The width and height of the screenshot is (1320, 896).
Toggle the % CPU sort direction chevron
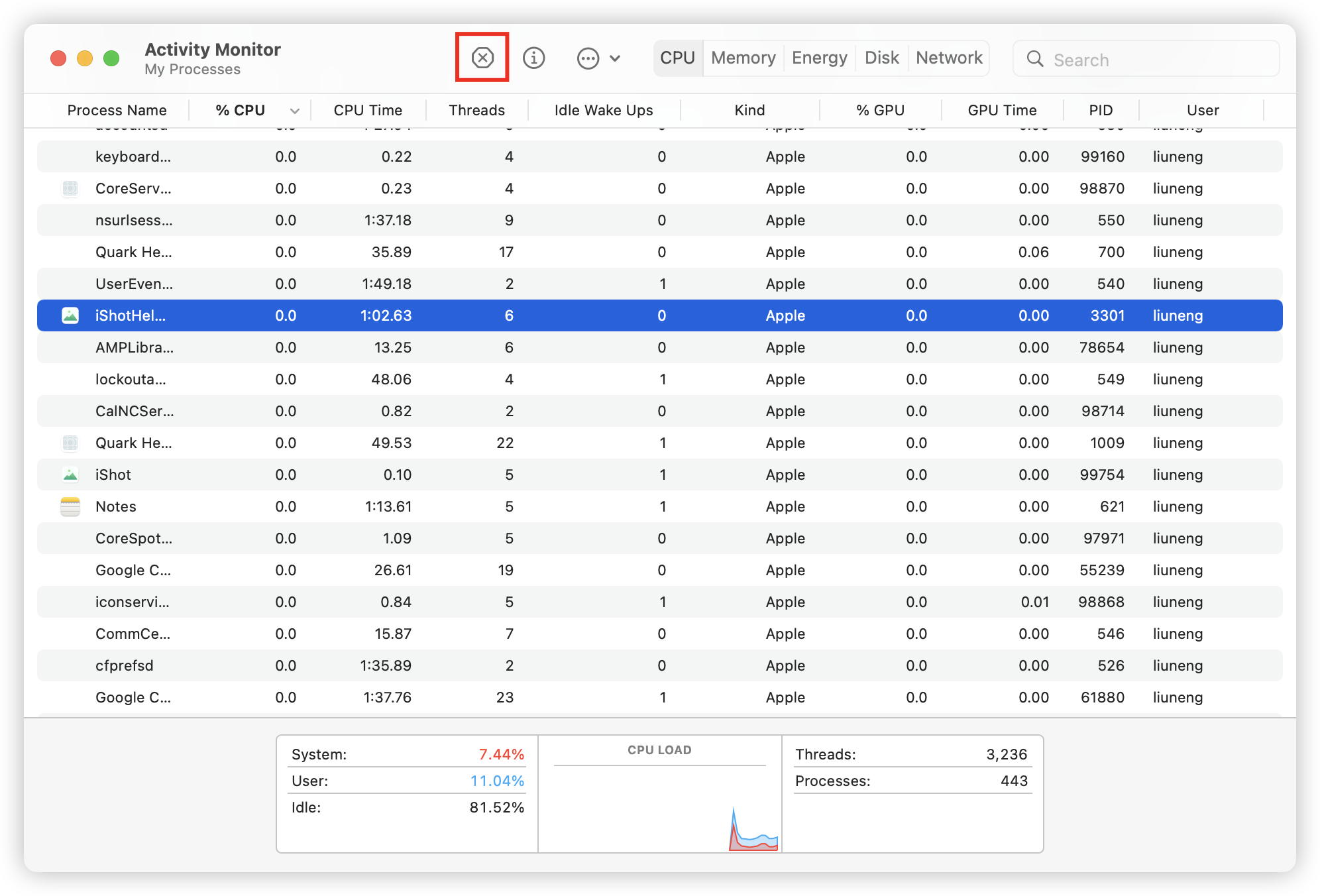(x=295, y=111)
